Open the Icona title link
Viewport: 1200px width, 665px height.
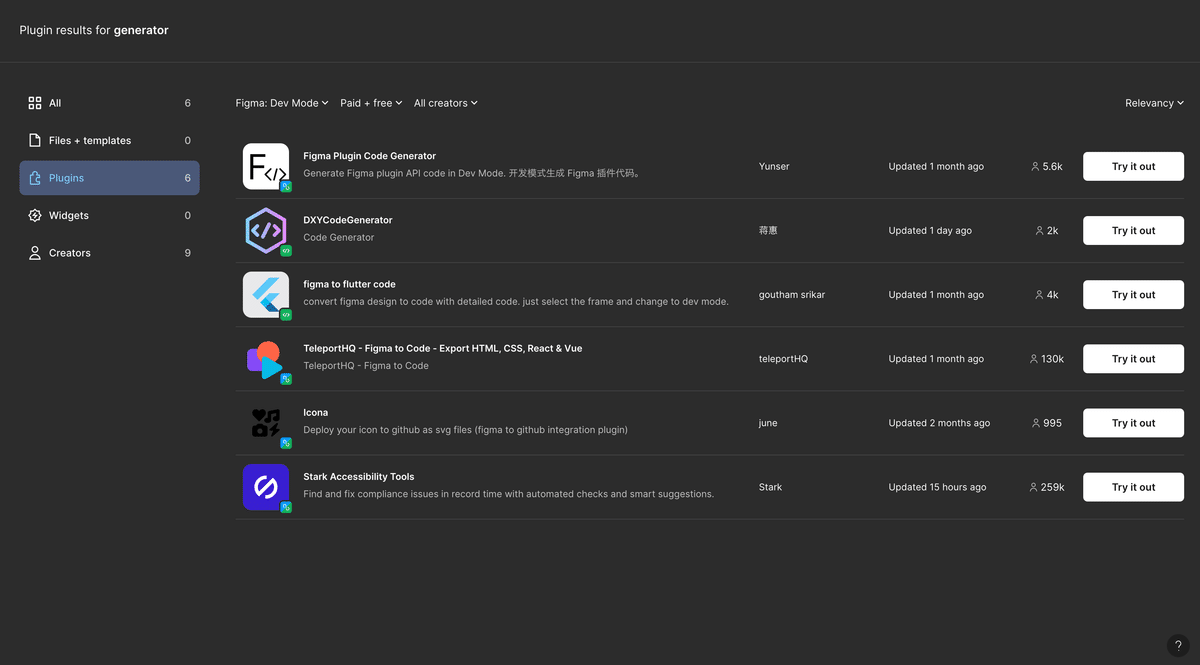pos(316,412)
